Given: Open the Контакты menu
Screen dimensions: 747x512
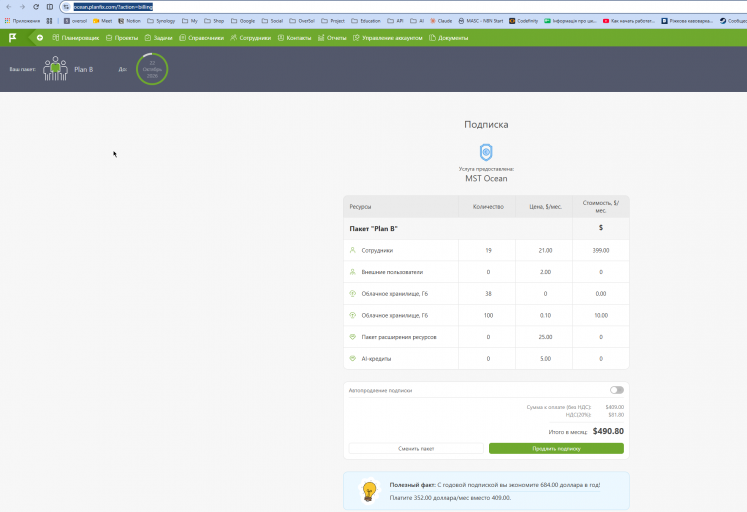Looking at the screenshot, I should [x=294, y=38].
